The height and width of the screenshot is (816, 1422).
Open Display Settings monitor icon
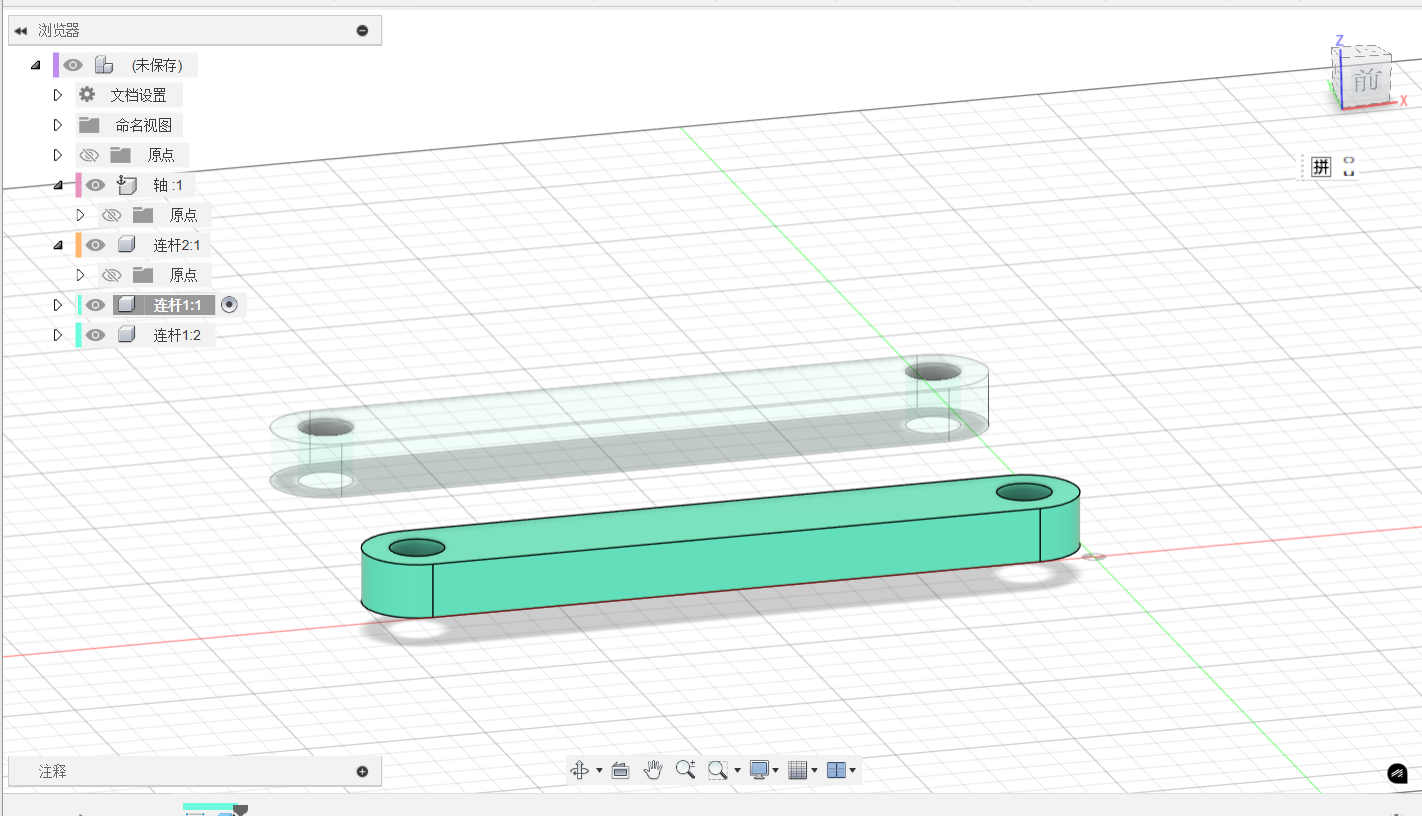tap(759, 770)
